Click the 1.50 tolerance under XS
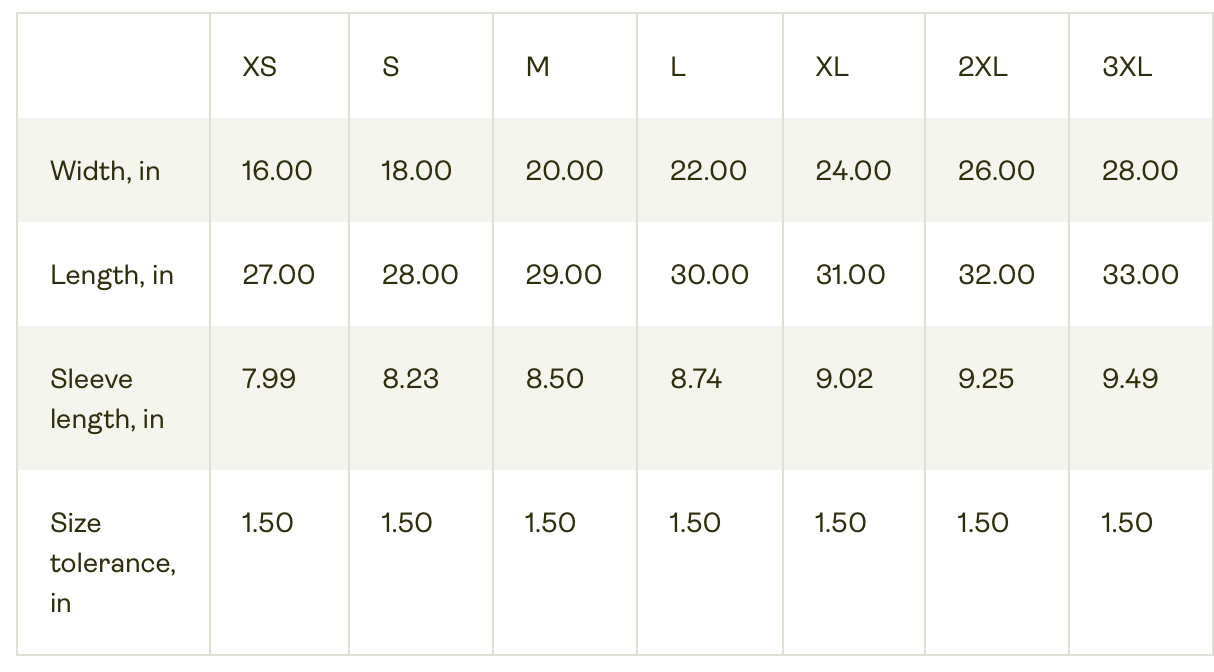Image resolution: width=1214 pixels, height=672 pixels. pos(267,523)
